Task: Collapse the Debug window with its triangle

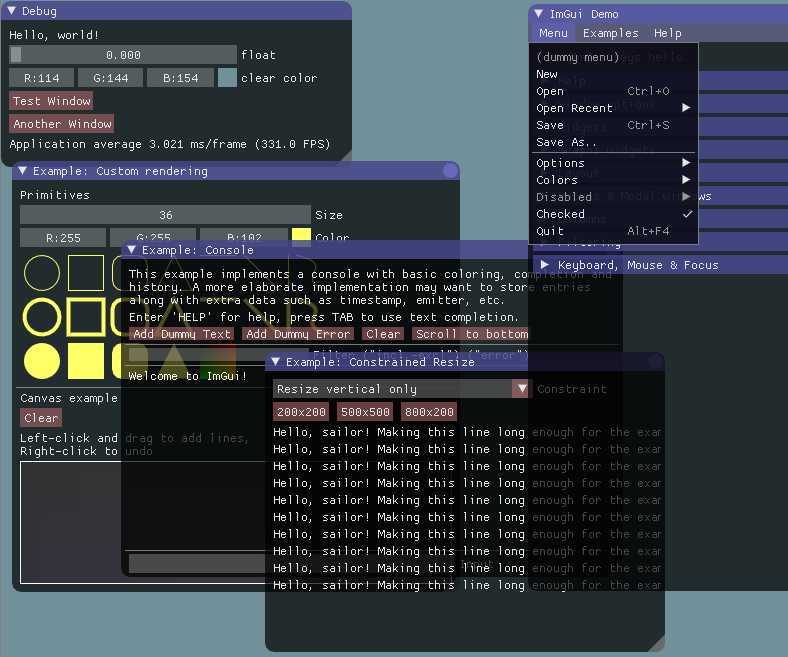Action: pyautogui.click(x=11, y=11)
